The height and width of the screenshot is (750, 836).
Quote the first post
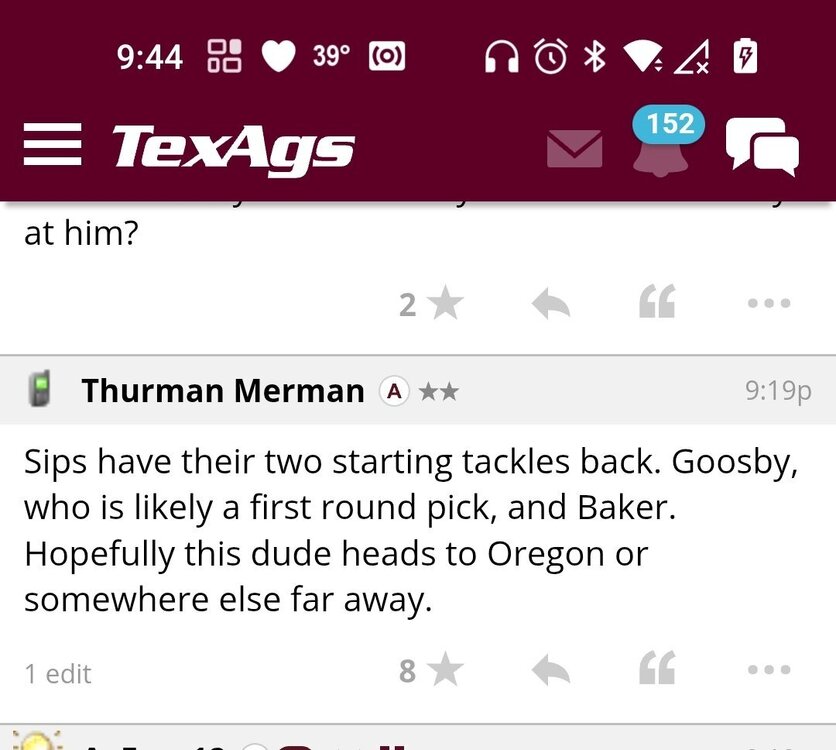657,302
